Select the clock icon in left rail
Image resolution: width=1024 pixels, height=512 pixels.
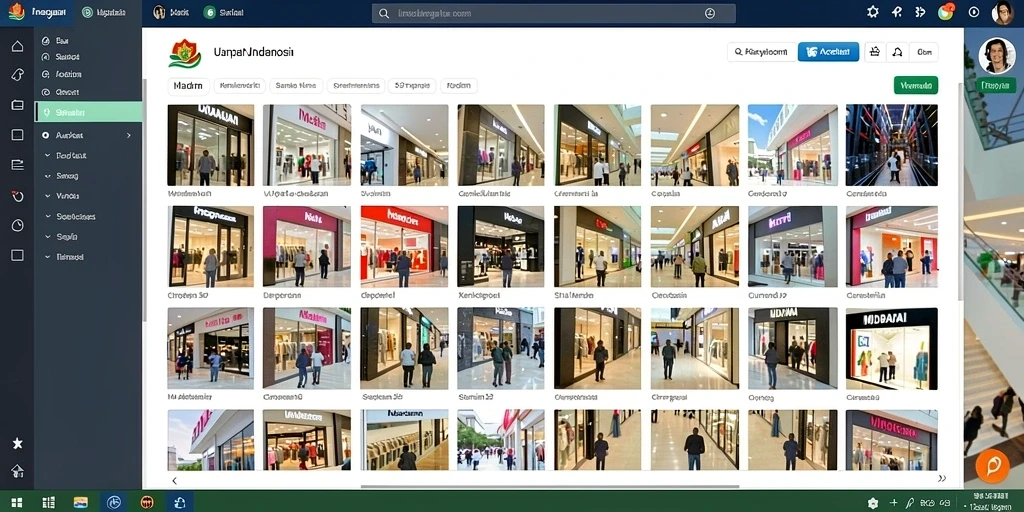point(18,225)
